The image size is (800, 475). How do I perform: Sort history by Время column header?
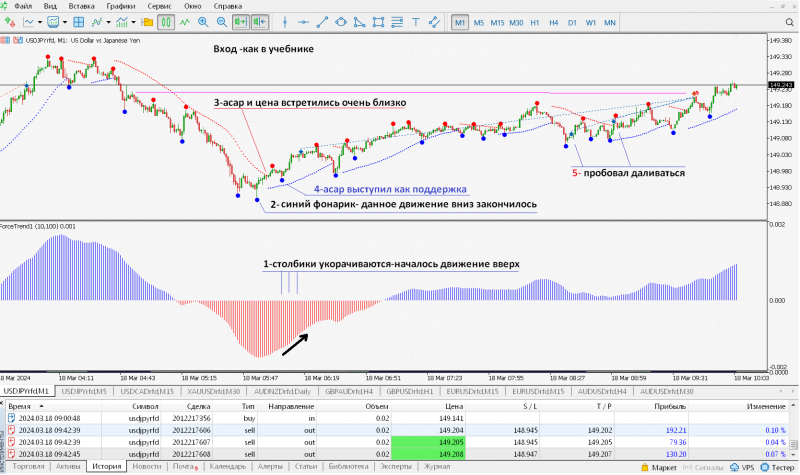pos(20,407)
